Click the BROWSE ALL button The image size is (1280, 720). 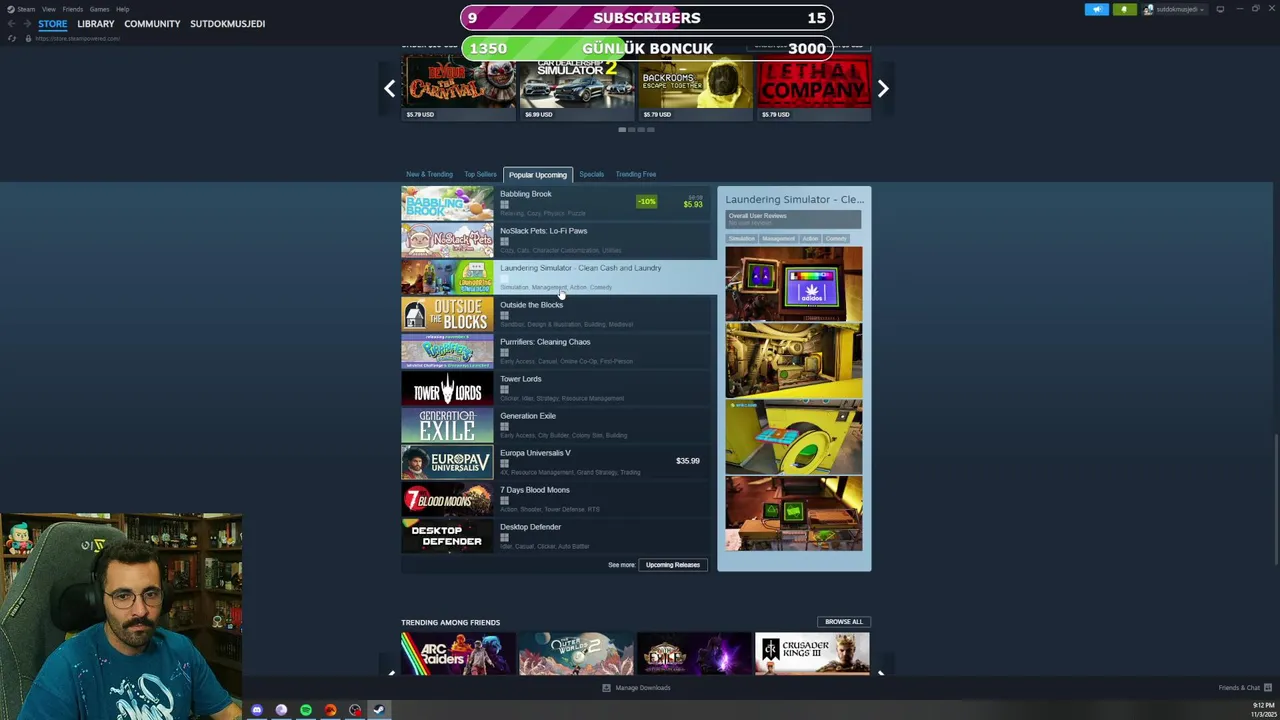pyautogui.click(x=844, y=622)
